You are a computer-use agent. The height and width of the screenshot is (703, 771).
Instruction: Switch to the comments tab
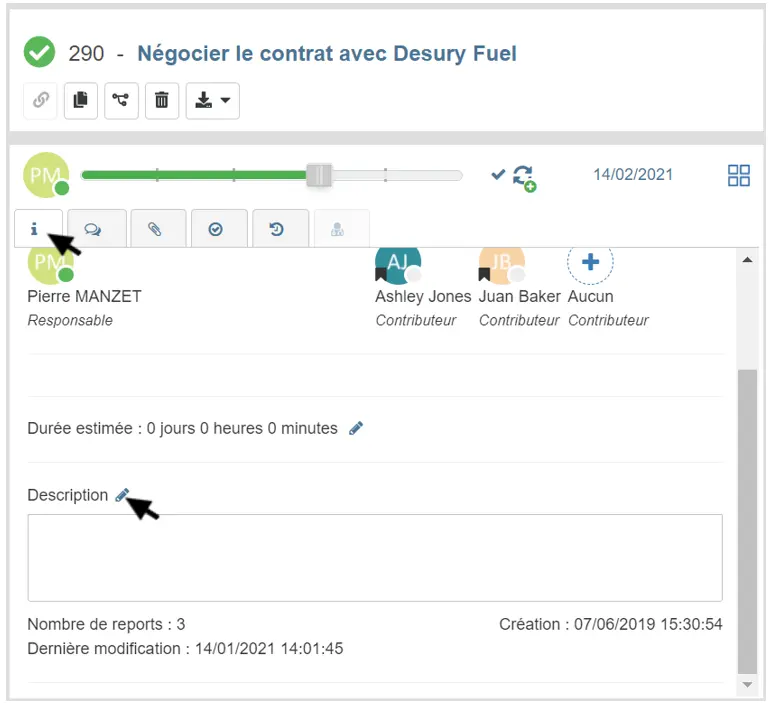pyautogui.click(x=93, y=229)
